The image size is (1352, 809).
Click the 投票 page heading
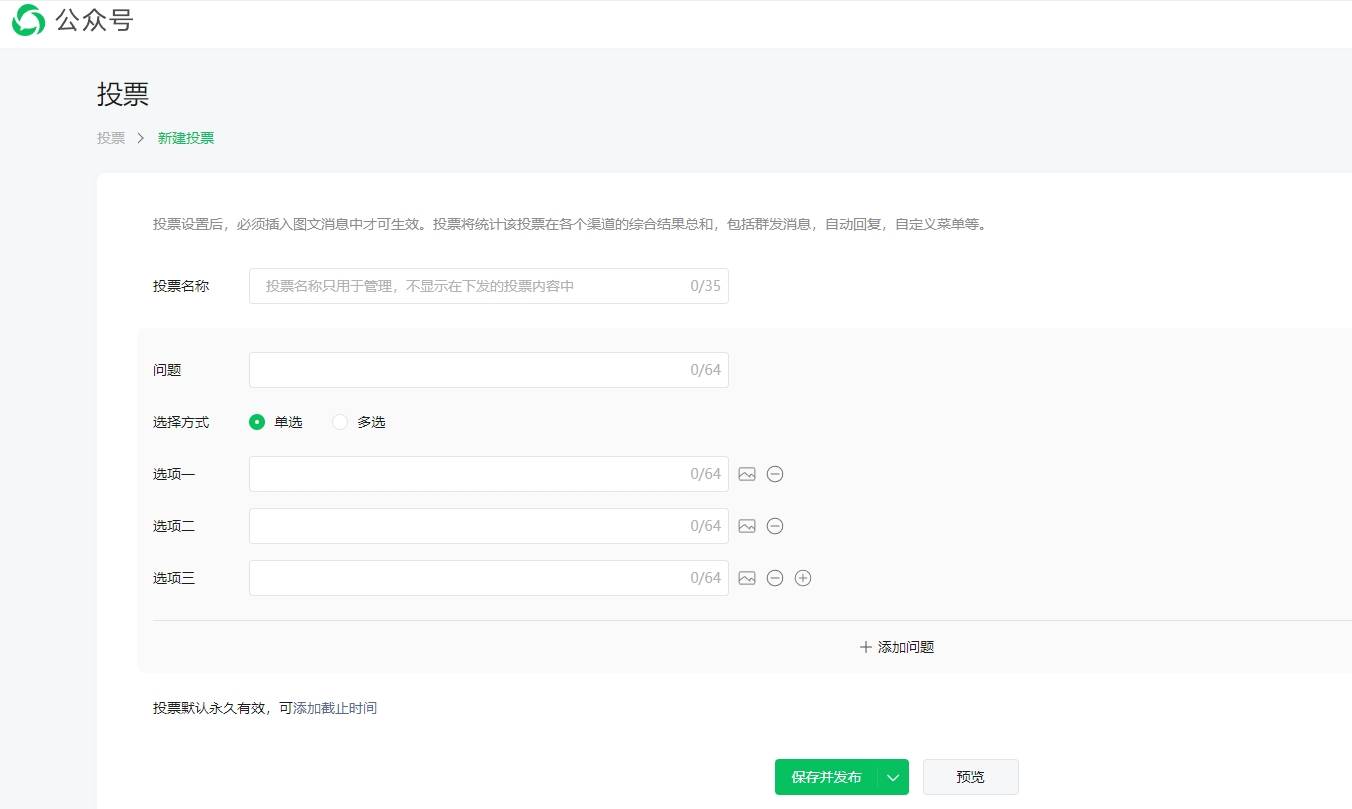pos(123,95)
